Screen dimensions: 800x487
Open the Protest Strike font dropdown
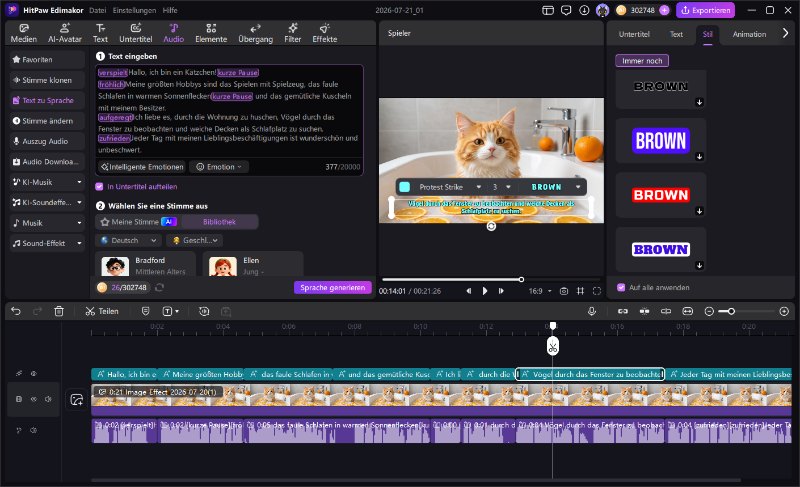coord(450,187)
